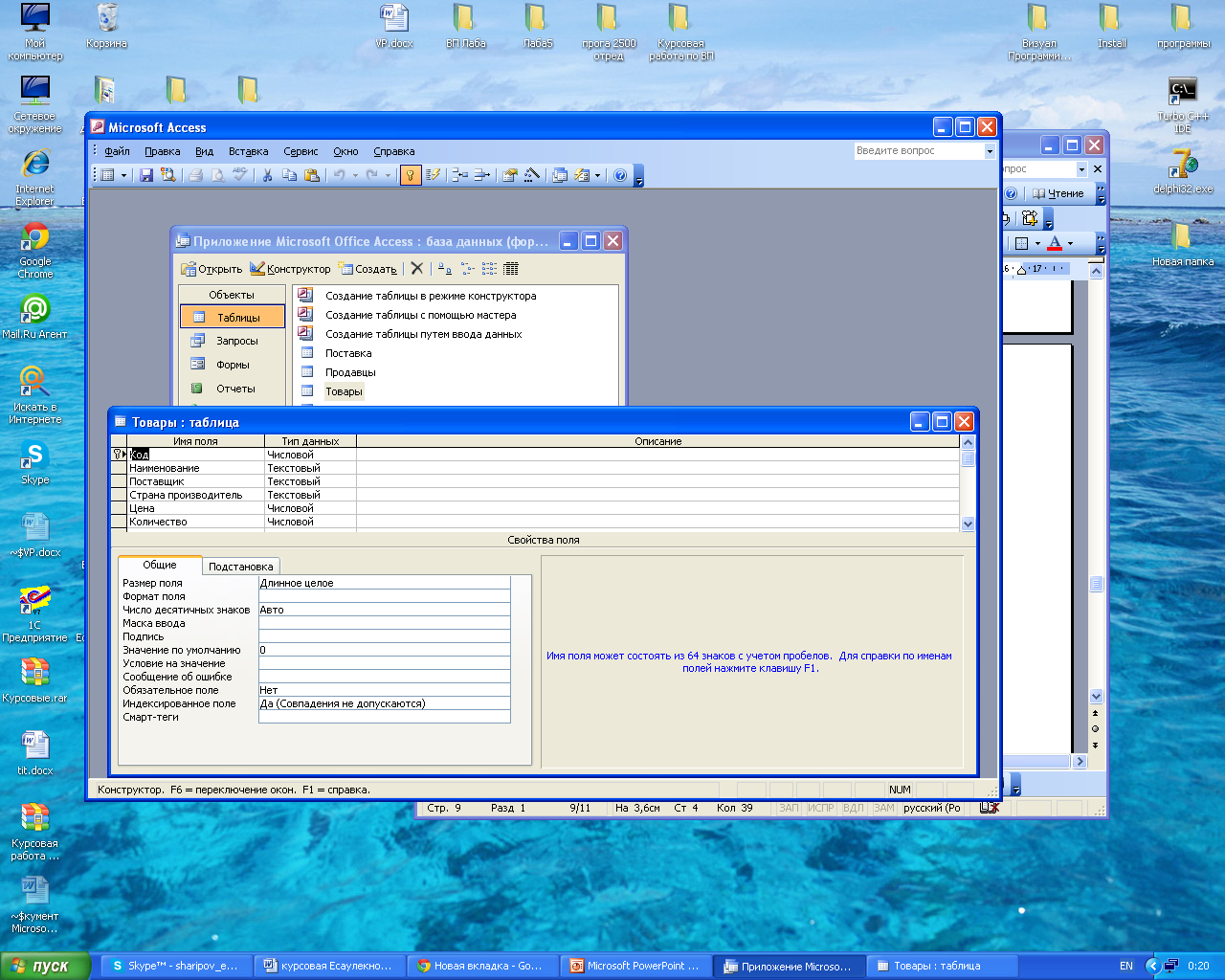Click 'Создание таблицы путем ввода данных'
The height and width of the screenshot is (980, 1225).
pyautogui.click(x=424, y=334)
